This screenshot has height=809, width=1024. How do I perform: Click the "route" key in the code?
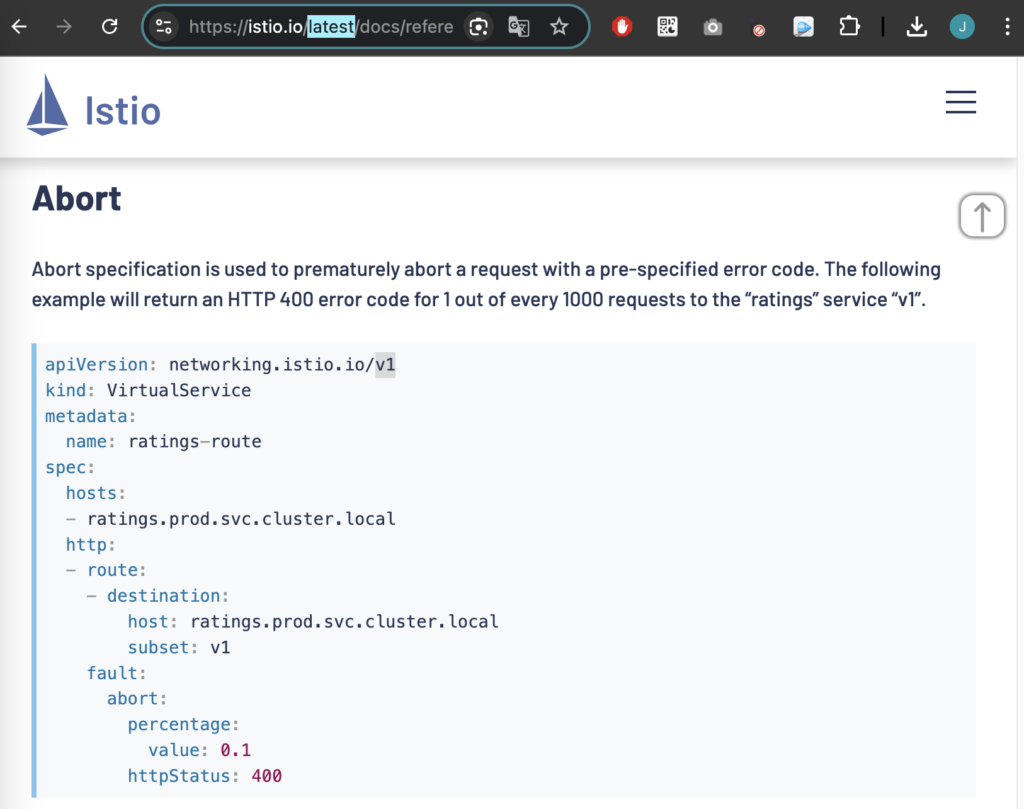pyautogui.click(x=112, y=570)
